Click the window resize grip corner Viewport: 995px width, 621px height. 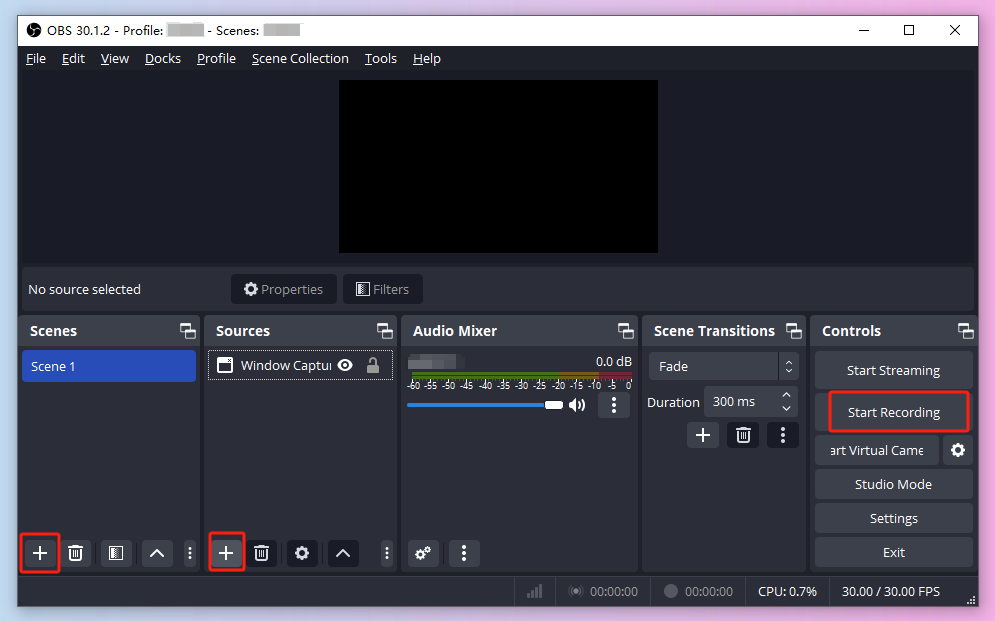pos(971,599)
